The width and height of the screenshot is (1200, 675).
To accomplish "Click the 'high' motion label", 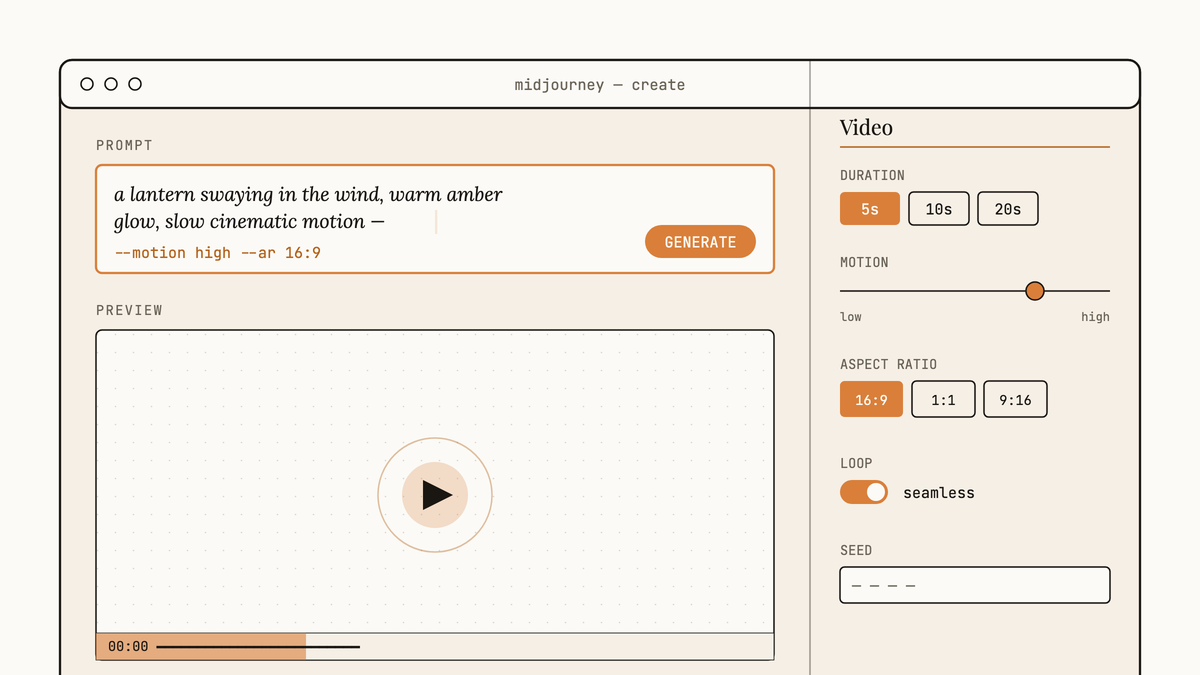I will (1095, 317).
